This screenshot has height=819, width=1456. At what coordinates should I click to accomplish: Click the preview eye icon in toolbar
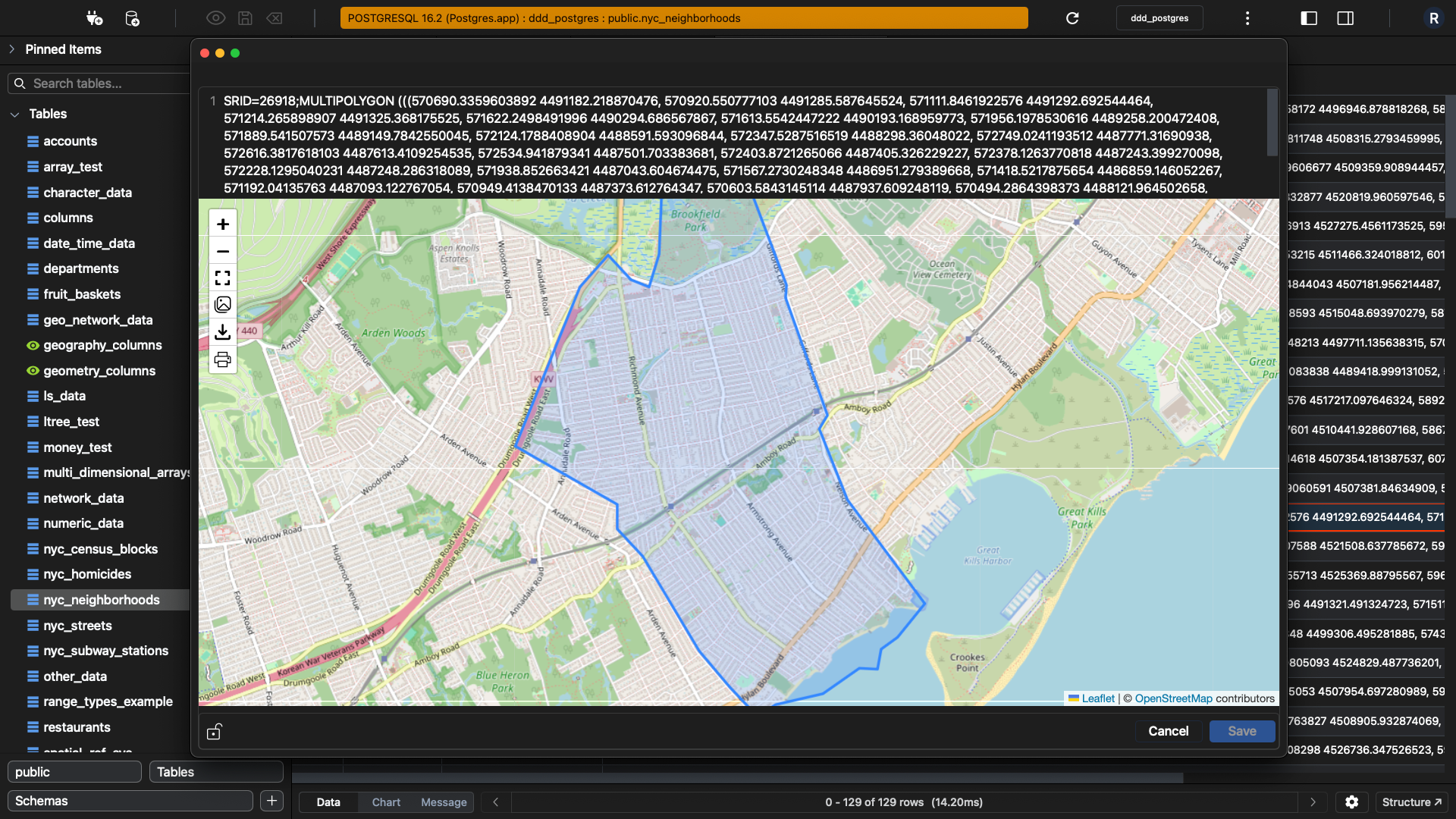click(x=216, y=18)
